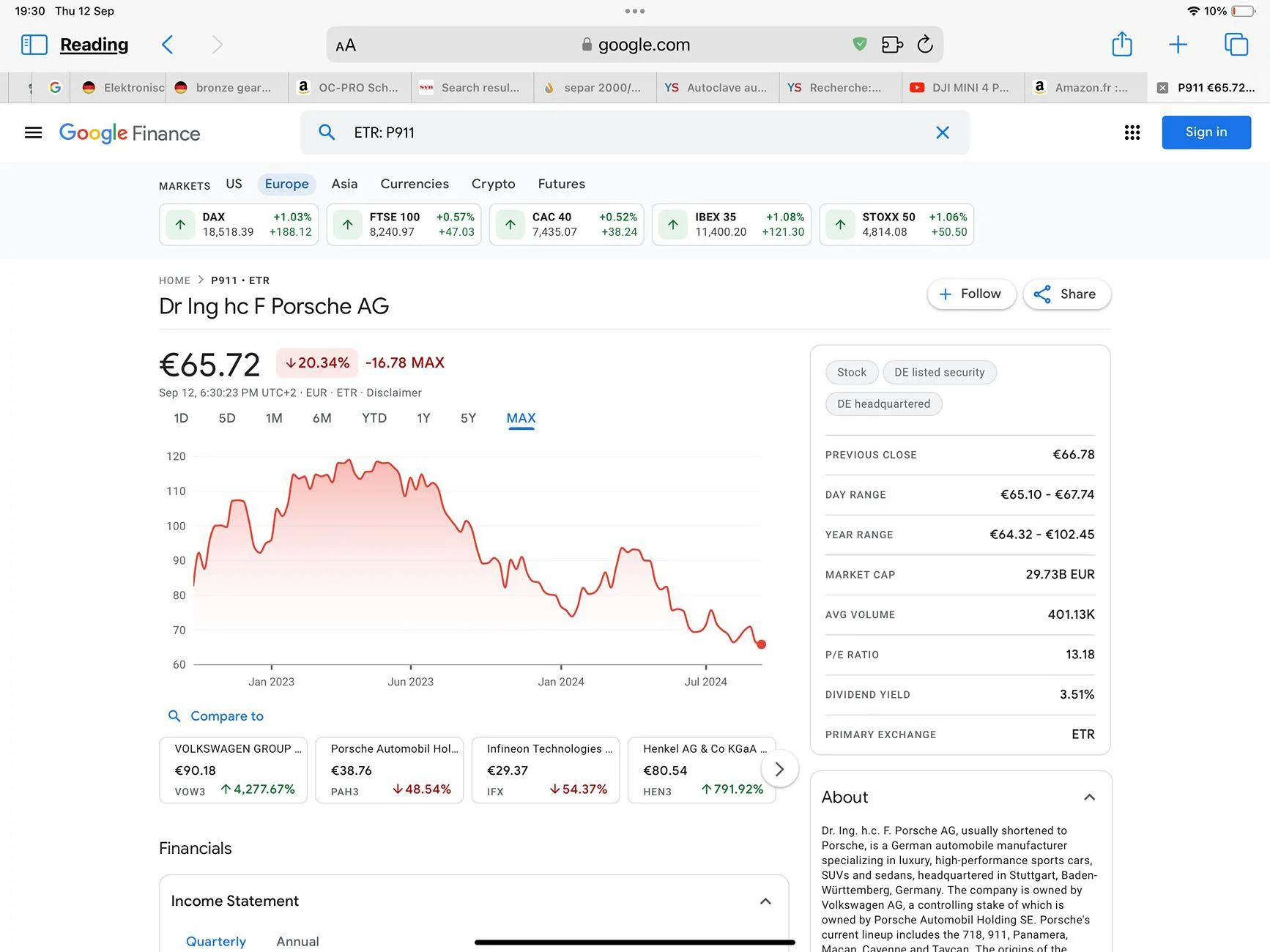Focus the google.com address bar

(635, 45)
